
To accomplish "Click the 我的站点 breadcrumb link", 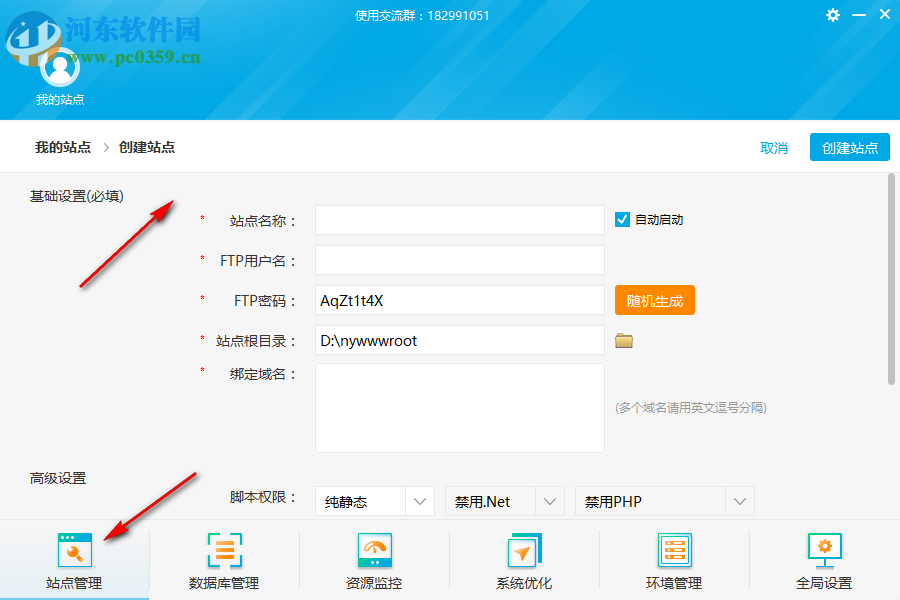I will (63, 148).
